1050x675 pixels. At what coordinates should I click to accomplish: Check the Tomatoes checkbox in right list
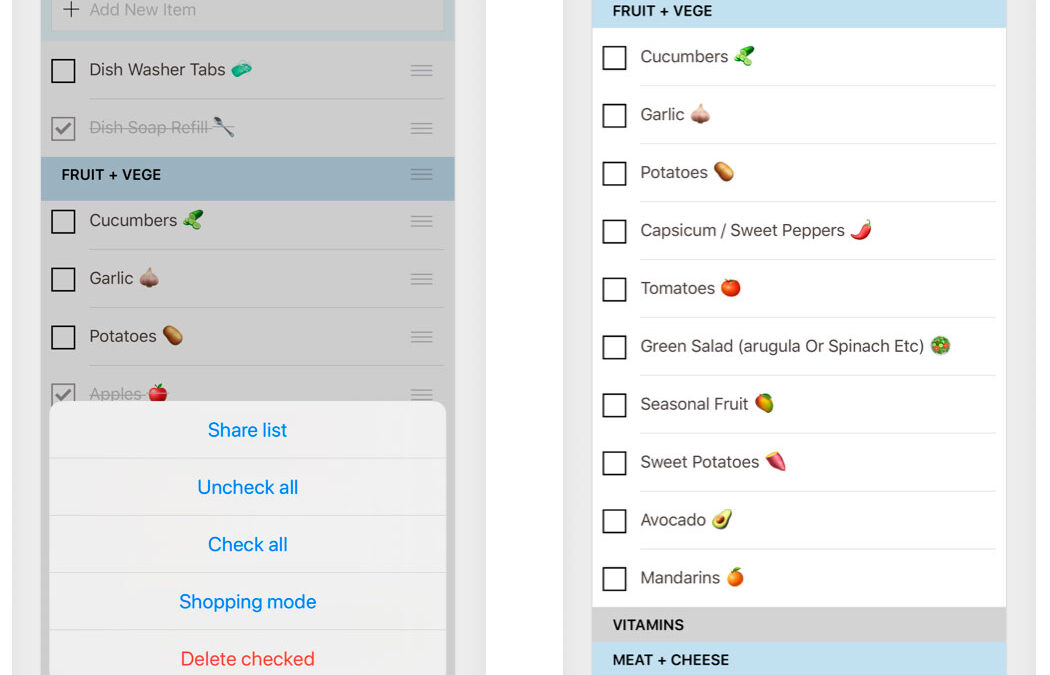pos(614,289)
